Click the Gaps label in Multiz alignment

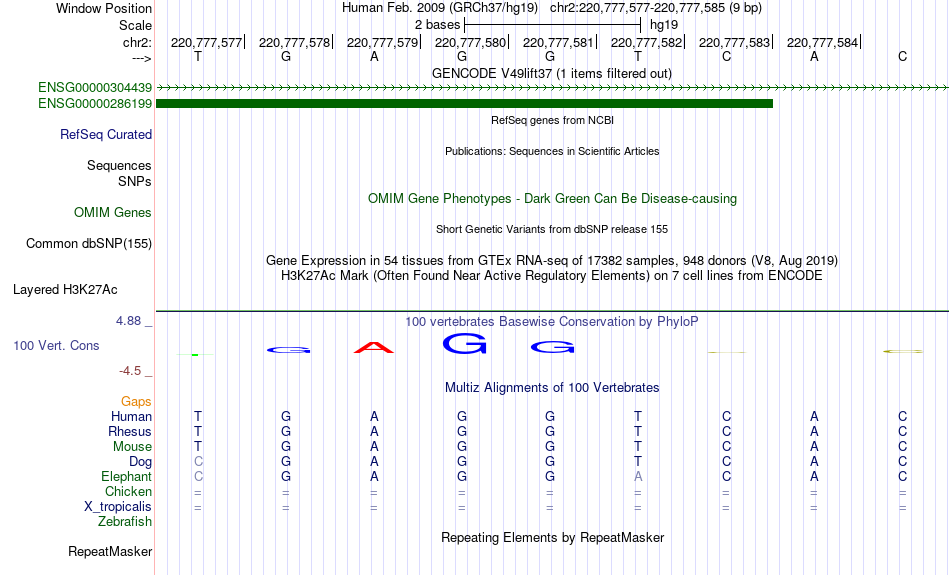[136, 402]
